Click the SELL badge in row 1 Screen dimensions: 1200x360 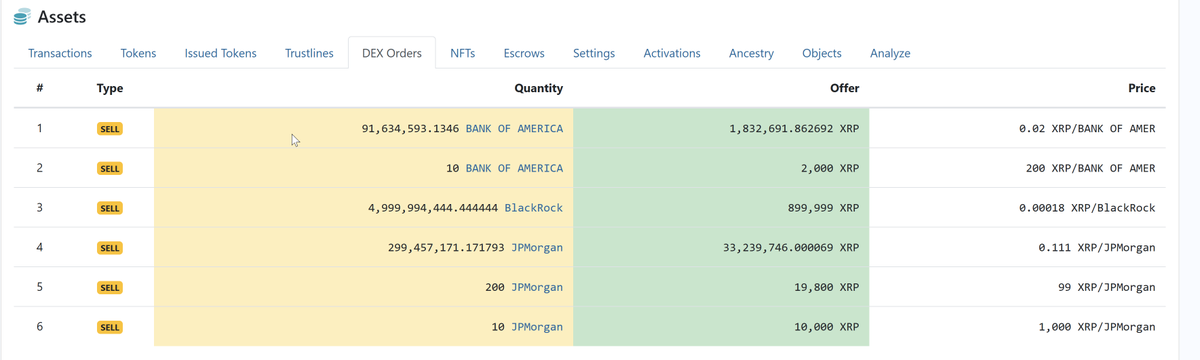110,129
